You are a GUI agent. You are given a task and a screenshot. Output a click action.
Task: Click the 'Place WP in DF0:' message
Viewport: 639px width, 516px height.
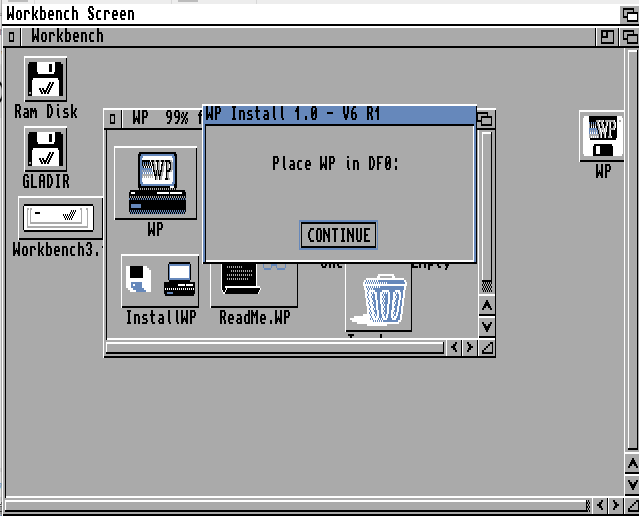335,164
